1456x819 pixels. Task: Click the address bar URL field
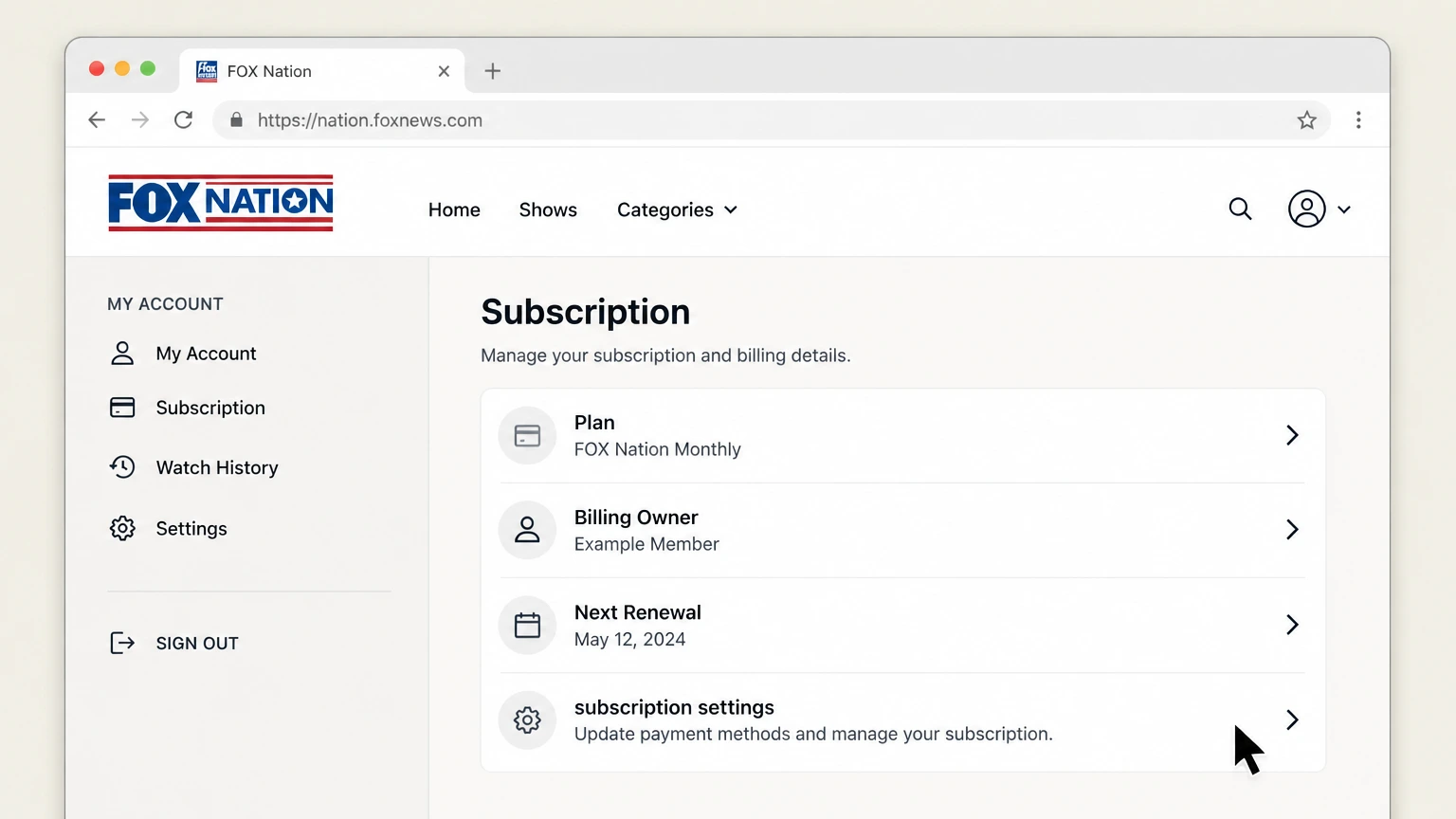coord(772,120)
